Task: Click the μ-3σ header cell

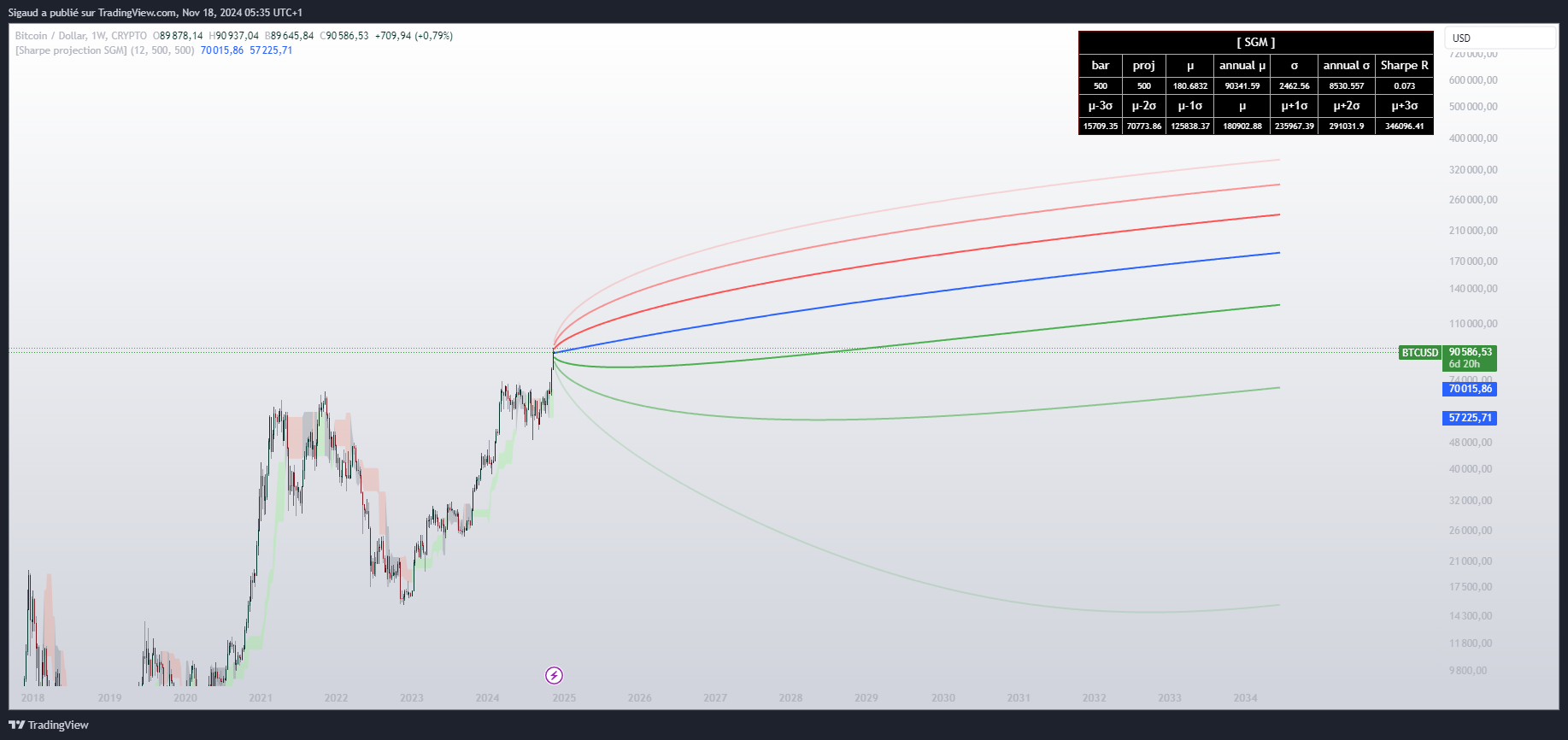Action: 1101,106
